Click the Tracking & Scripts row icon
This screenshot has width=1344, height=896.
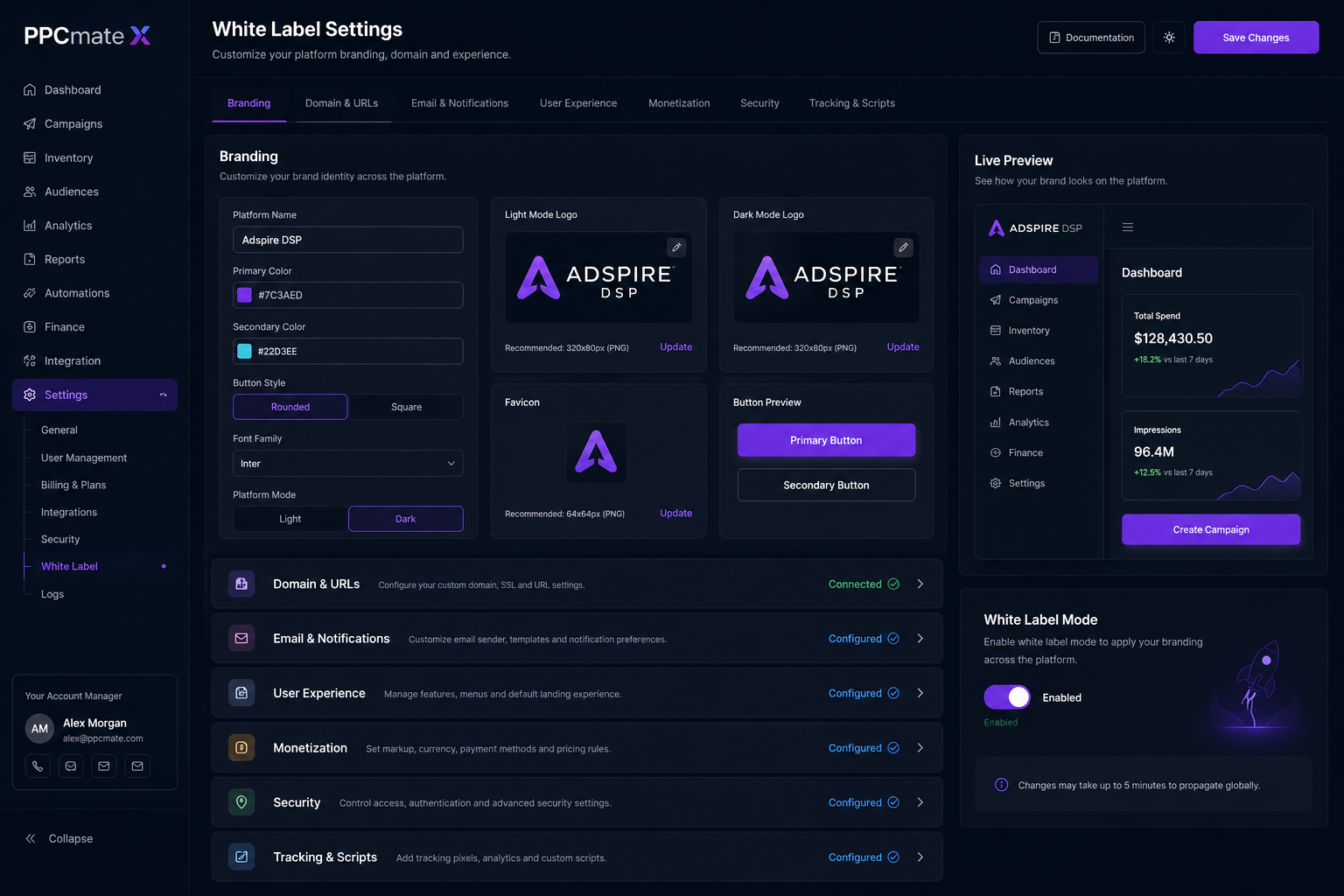coord(241,857)
